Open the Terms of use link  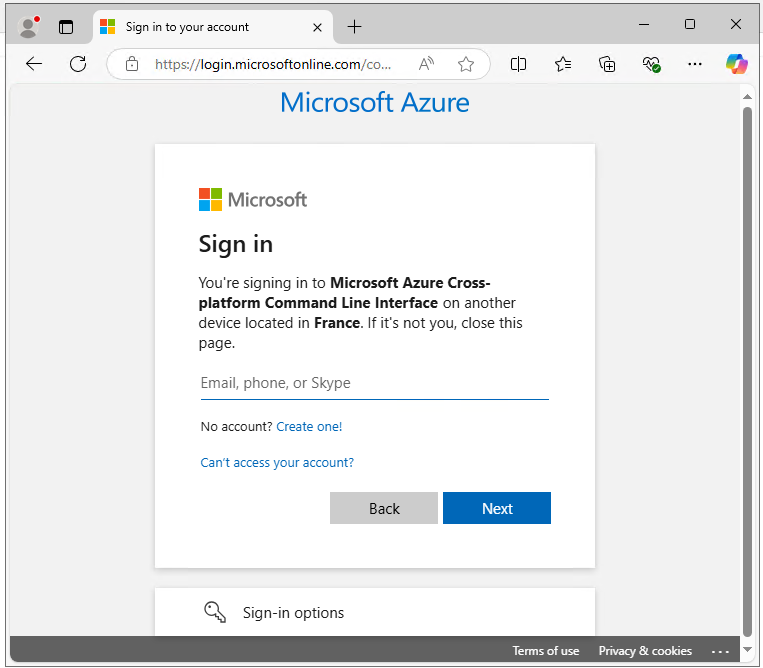545,650
